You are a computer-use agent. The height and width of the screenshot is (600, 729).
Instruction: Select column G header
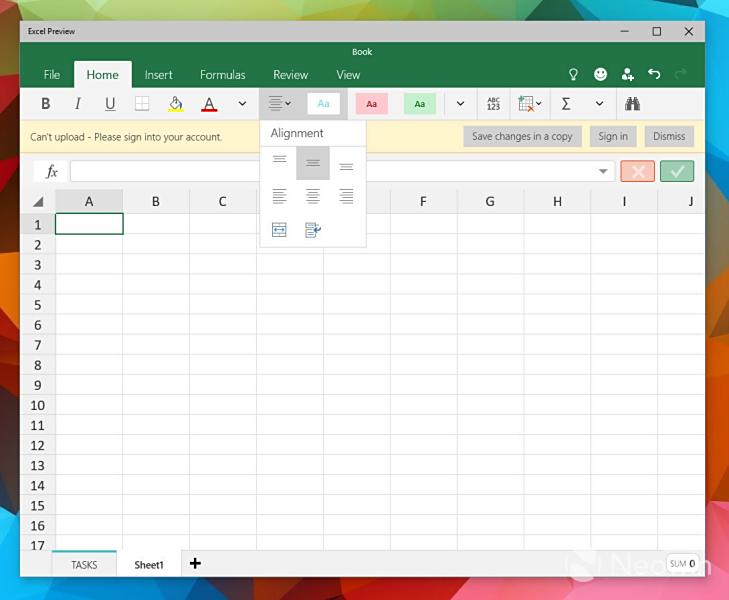click(490, 201)
